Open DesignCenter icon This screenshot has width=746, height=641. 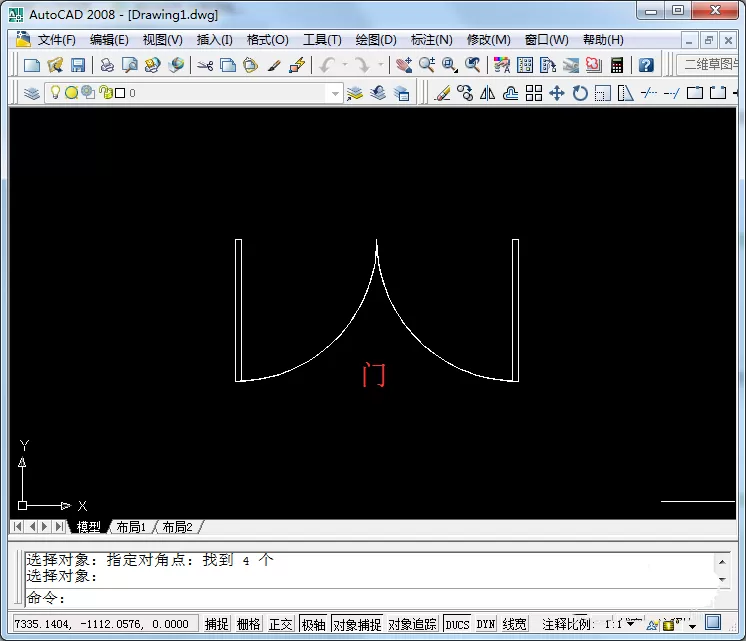tap(525, 65)
